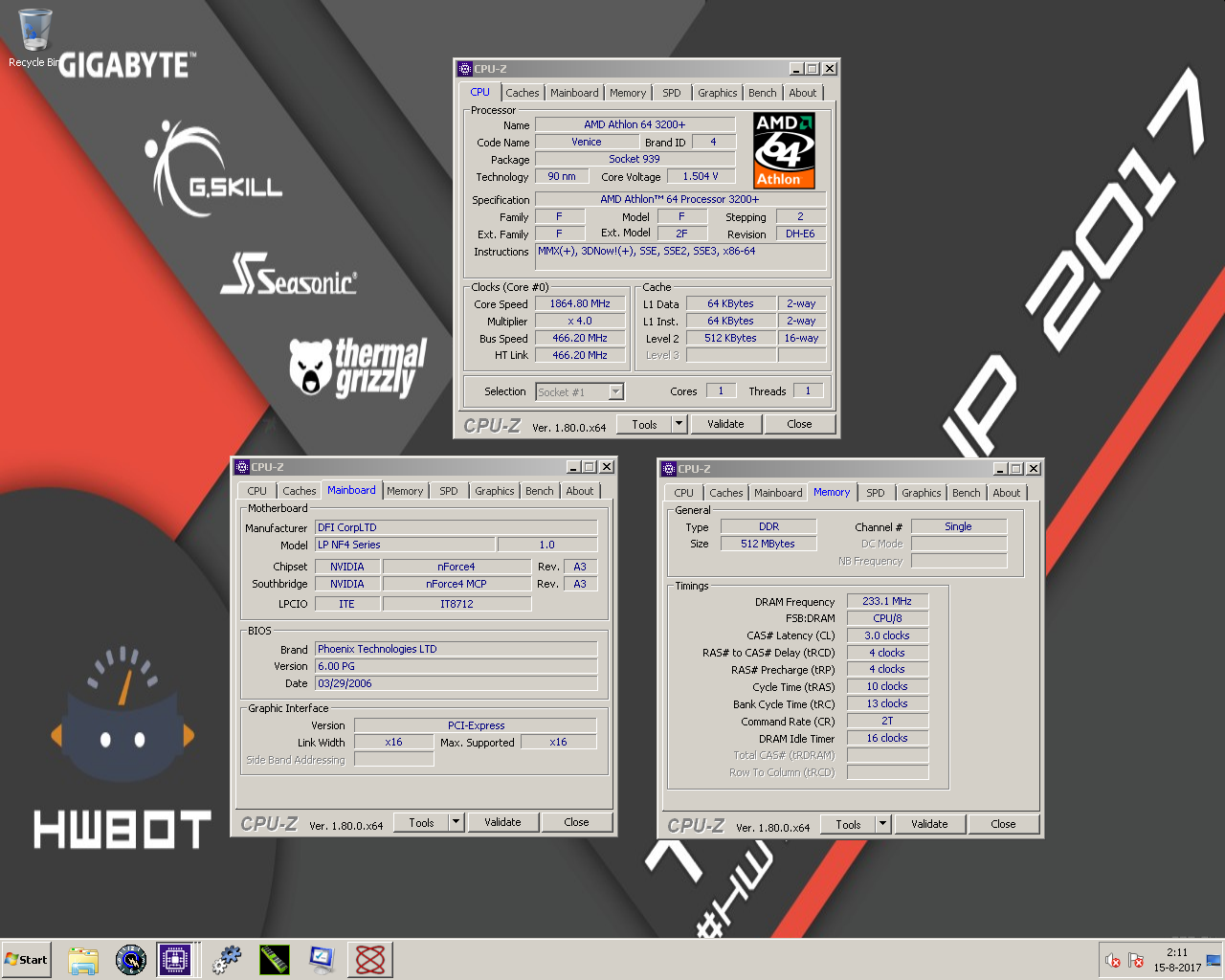Click Close button in the Memory window
The image size is (1225, 980).
tap(1004, 824)
